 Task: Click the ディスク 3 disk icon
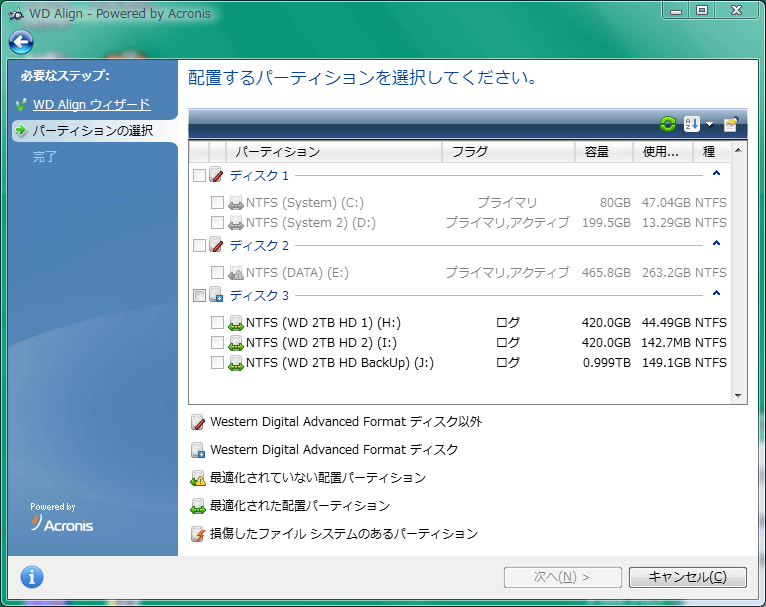[x=216, y=294]
